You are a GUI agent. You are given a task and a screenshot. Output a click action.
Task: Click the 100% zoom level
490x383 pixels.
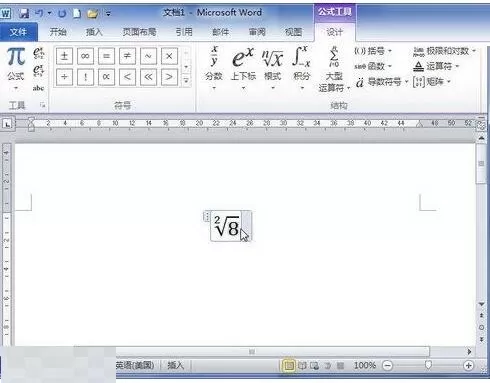(x=365, y=366)
